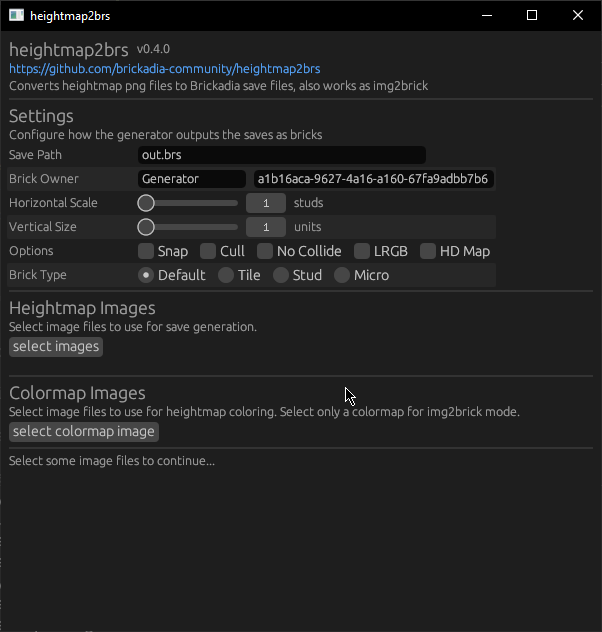Click the Brick Owner UUID field
The height and width of the screenshot is (632, 602).
click(374, 179)
